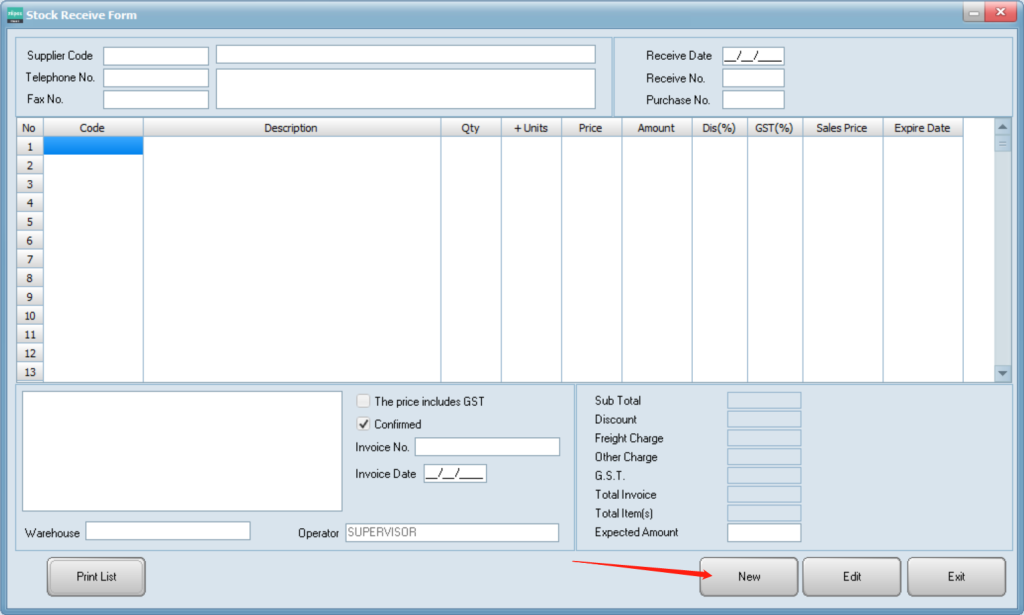Click the Expected Amount field

coord(764,533)
